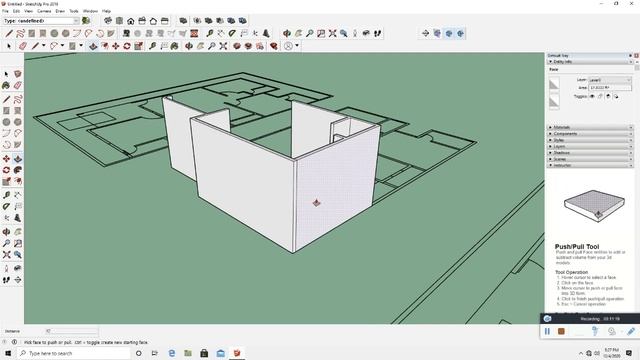
Task: Open the Rectangle tool flyout arrow
Action: (x=81, y=46)
